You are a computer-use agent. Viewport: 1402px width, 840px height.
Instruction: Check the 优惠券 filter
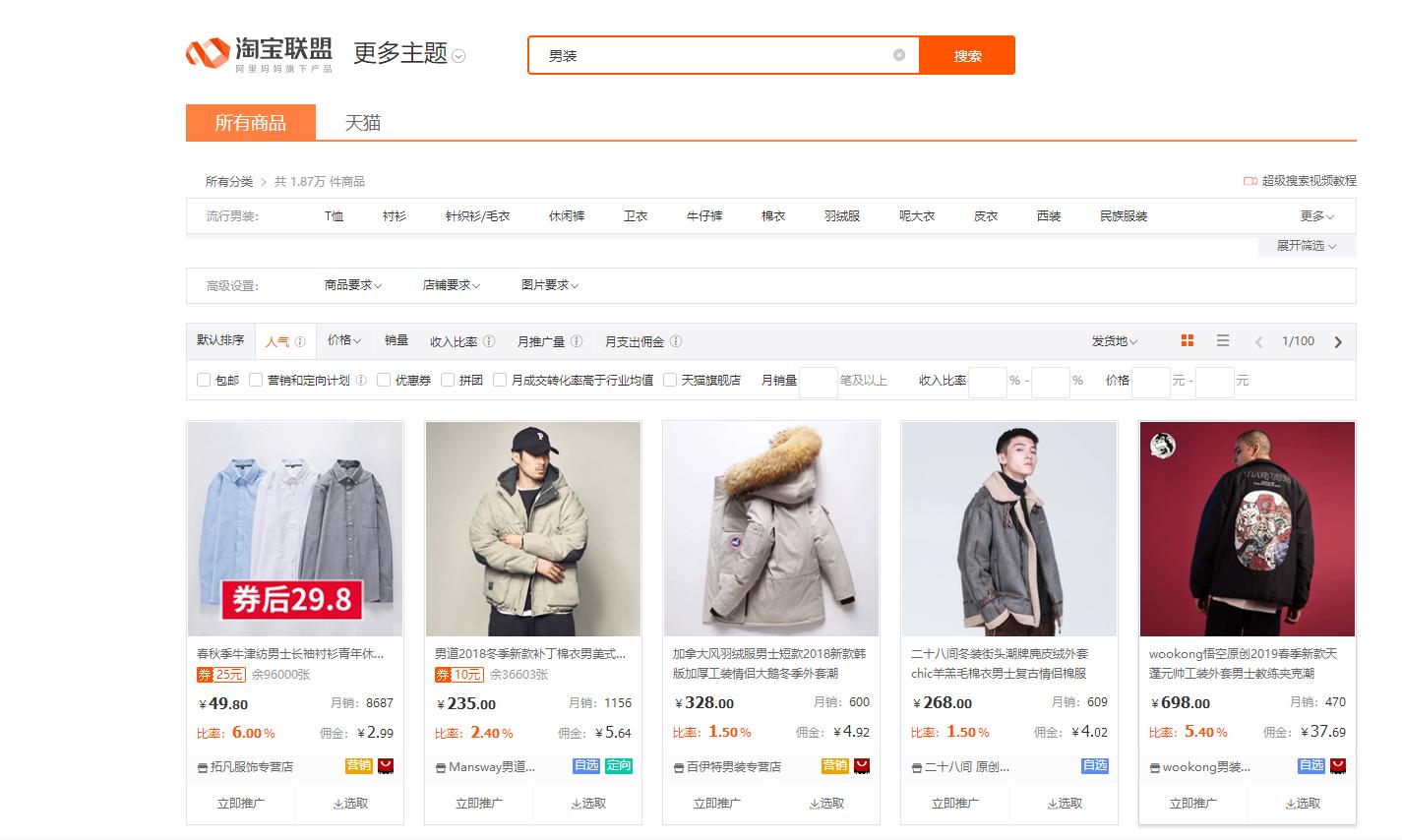pos(383,381)
